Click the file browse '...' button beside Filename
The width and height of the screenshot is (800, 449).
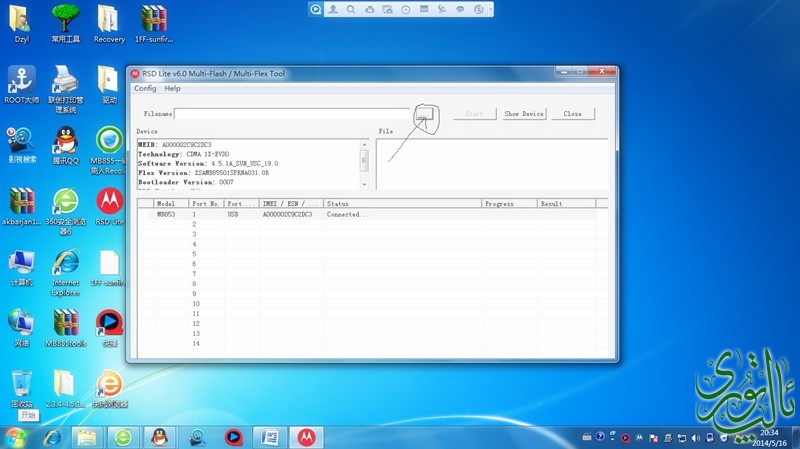(x=424, y=114)
